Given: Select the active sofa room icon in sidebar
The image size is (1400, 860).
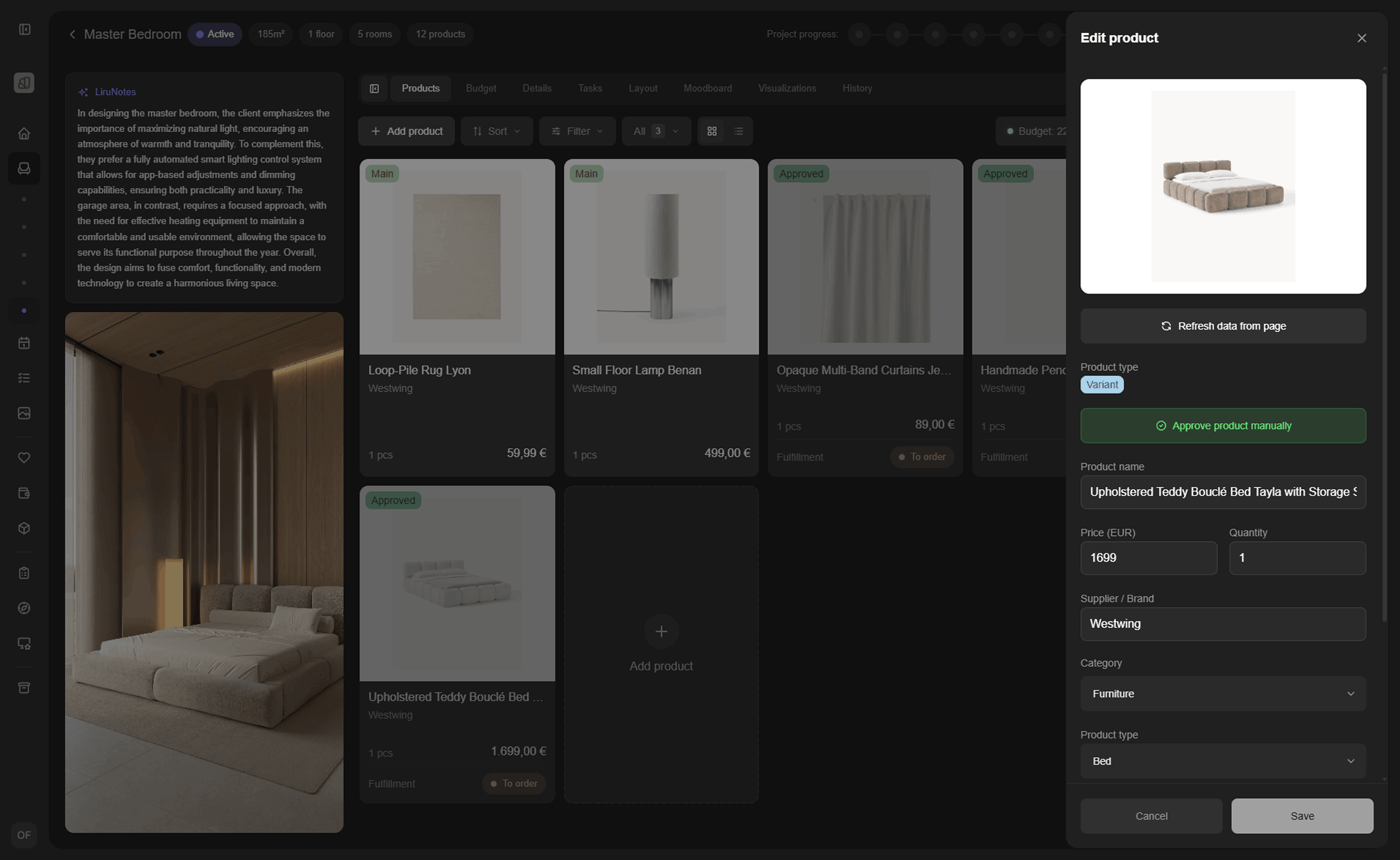Looking at the screenshot, I should [x=24, y=168].
